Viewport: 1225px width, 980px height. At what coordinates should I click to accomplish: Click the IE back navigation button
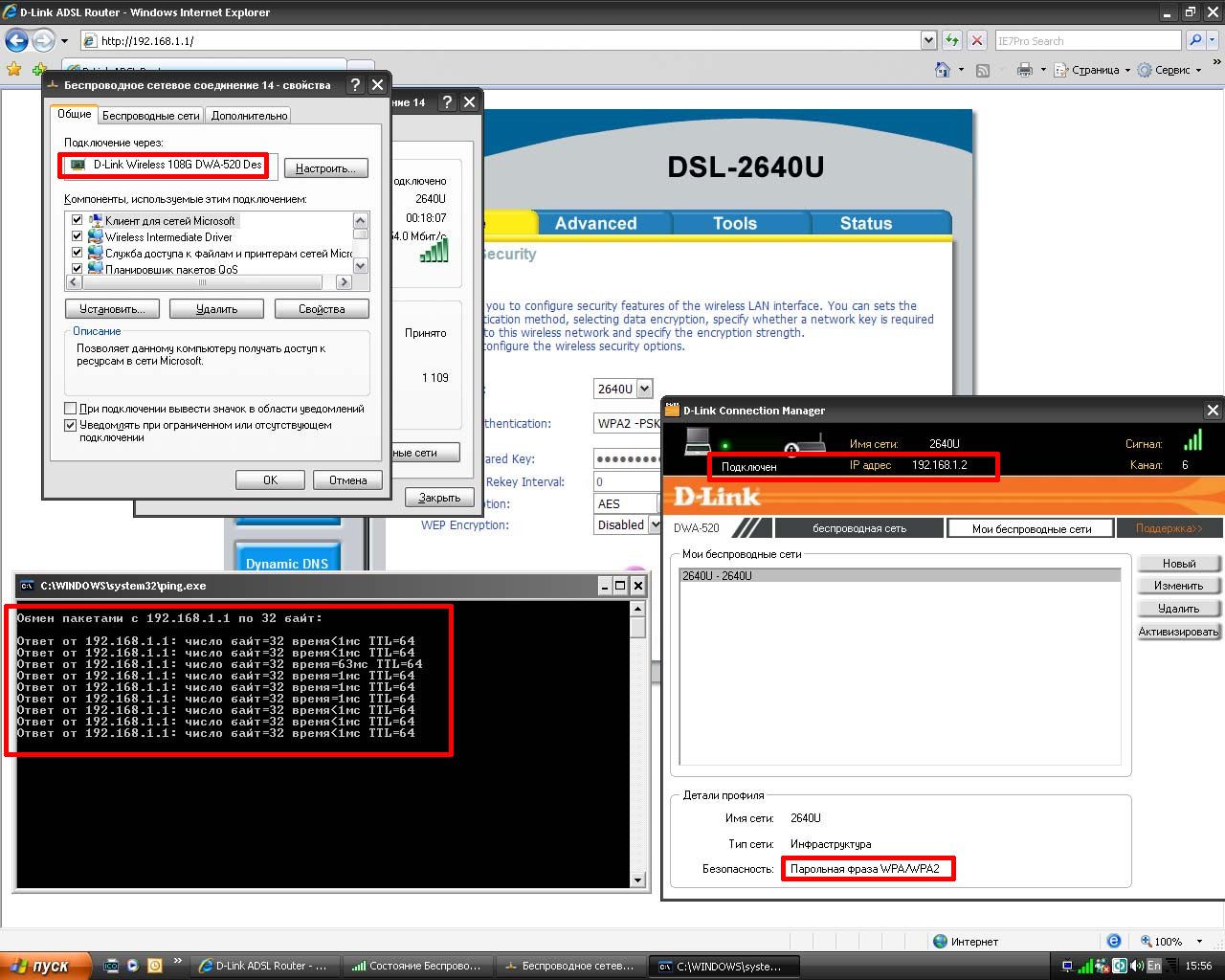(16, 41)
